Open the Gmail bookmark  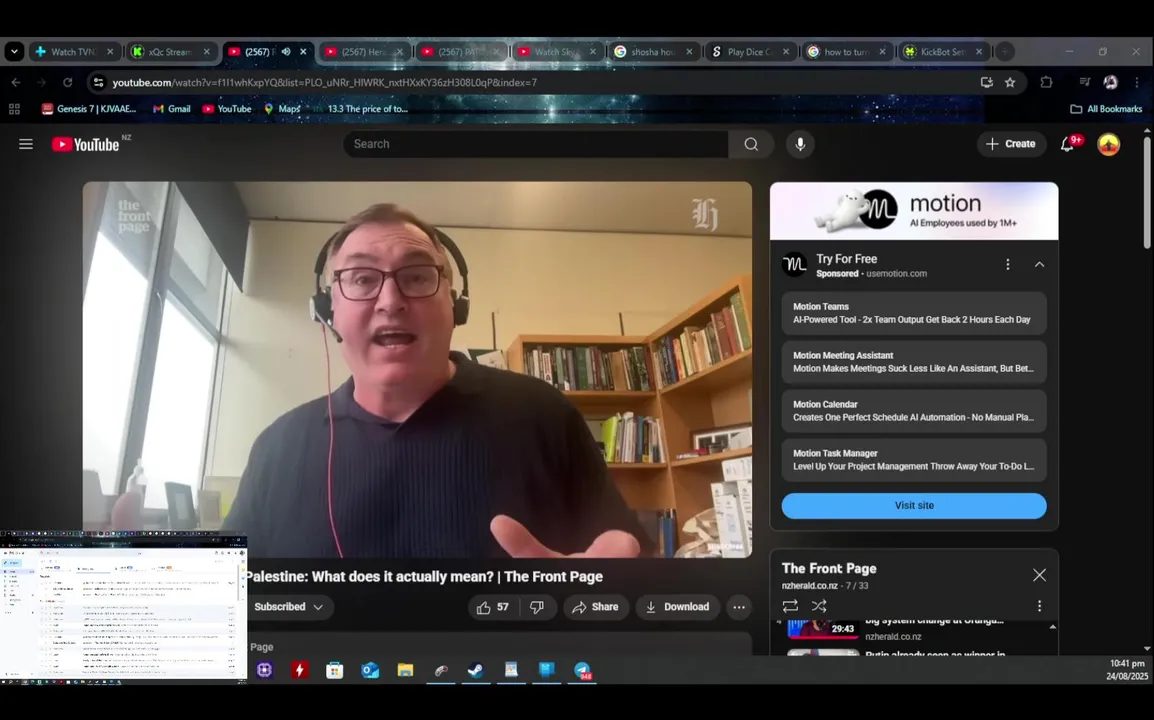(171, 109)
